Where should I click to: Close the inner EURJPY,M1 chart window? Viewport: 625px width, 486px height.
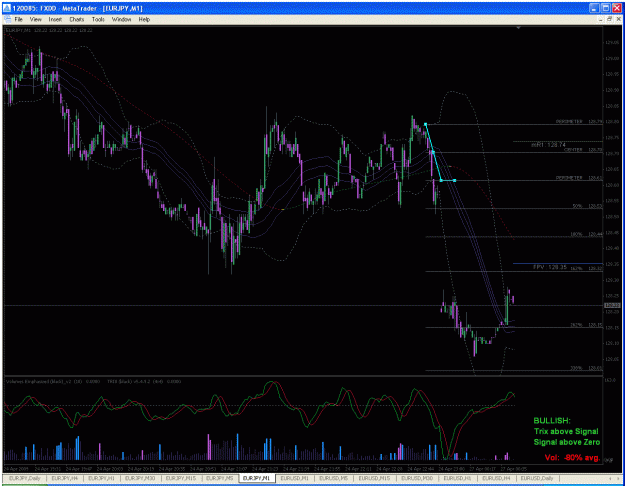click(x=618, y=19)
